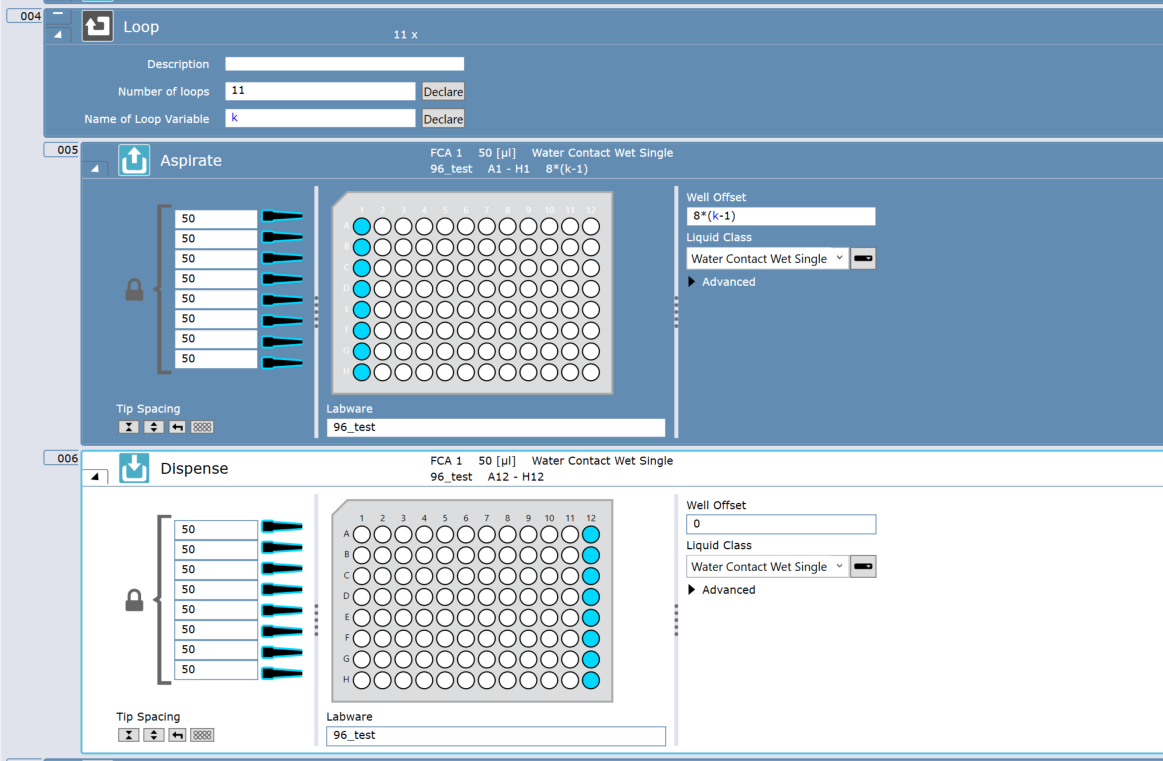
Task: Click the tip icon beside Aspirate Liquid Class
Action: 863,259
